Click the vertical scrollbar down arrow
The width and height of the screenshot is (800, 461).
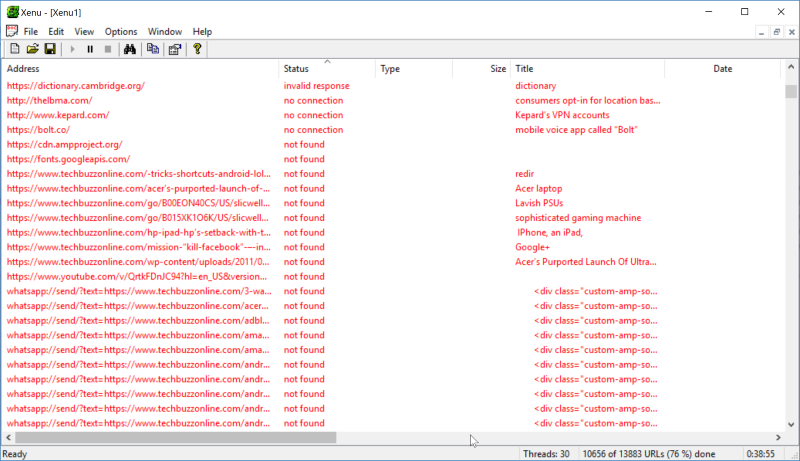(791, 424)
